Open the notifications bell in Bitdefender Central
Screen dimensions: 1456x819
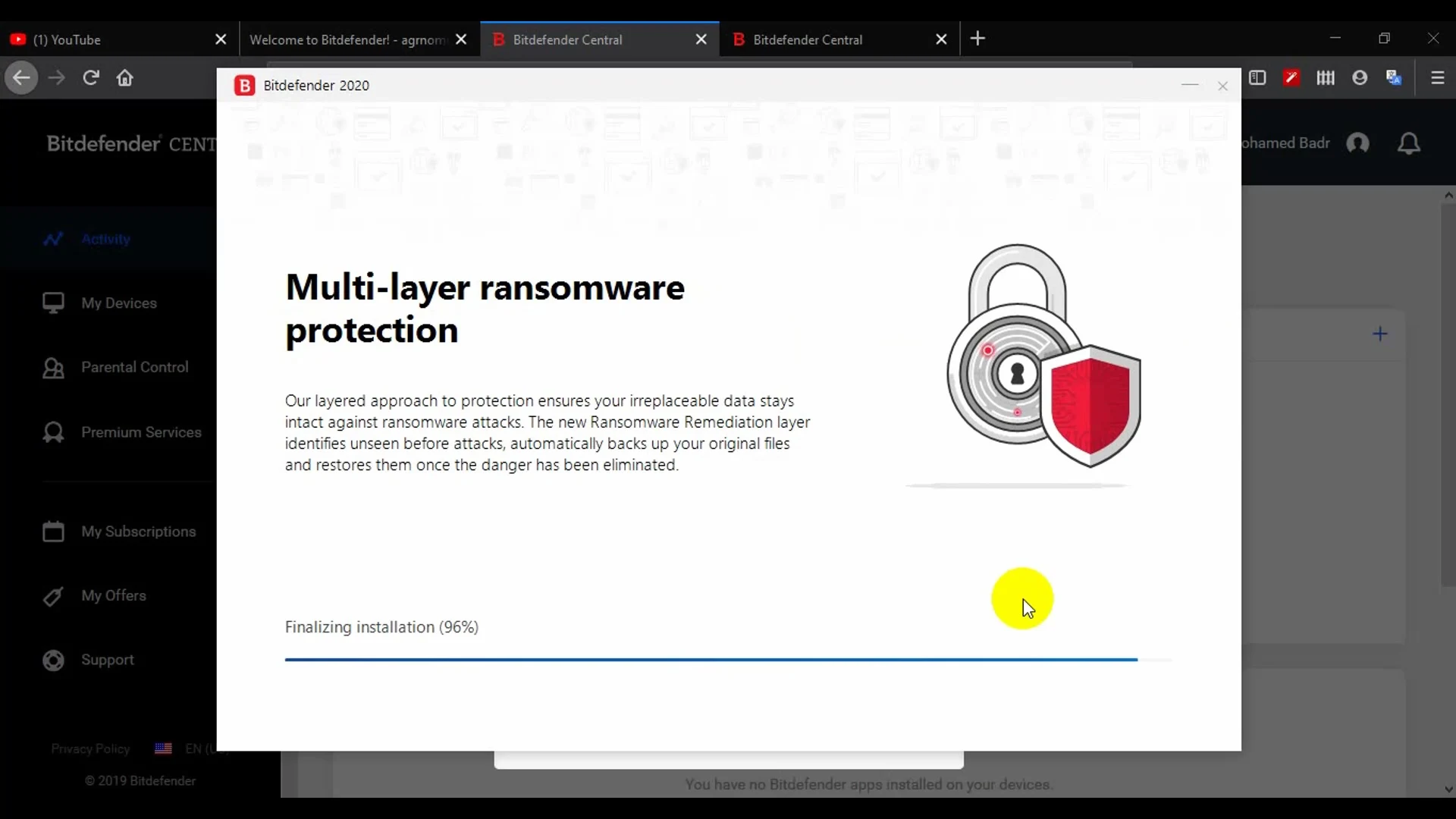click(x=1409, y=143)
